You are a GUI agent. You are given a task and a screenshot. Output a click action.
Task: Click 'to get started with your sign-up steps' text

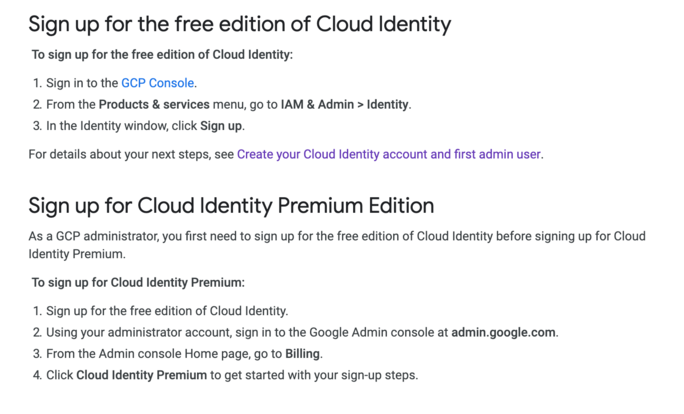(x=314, y=375)
